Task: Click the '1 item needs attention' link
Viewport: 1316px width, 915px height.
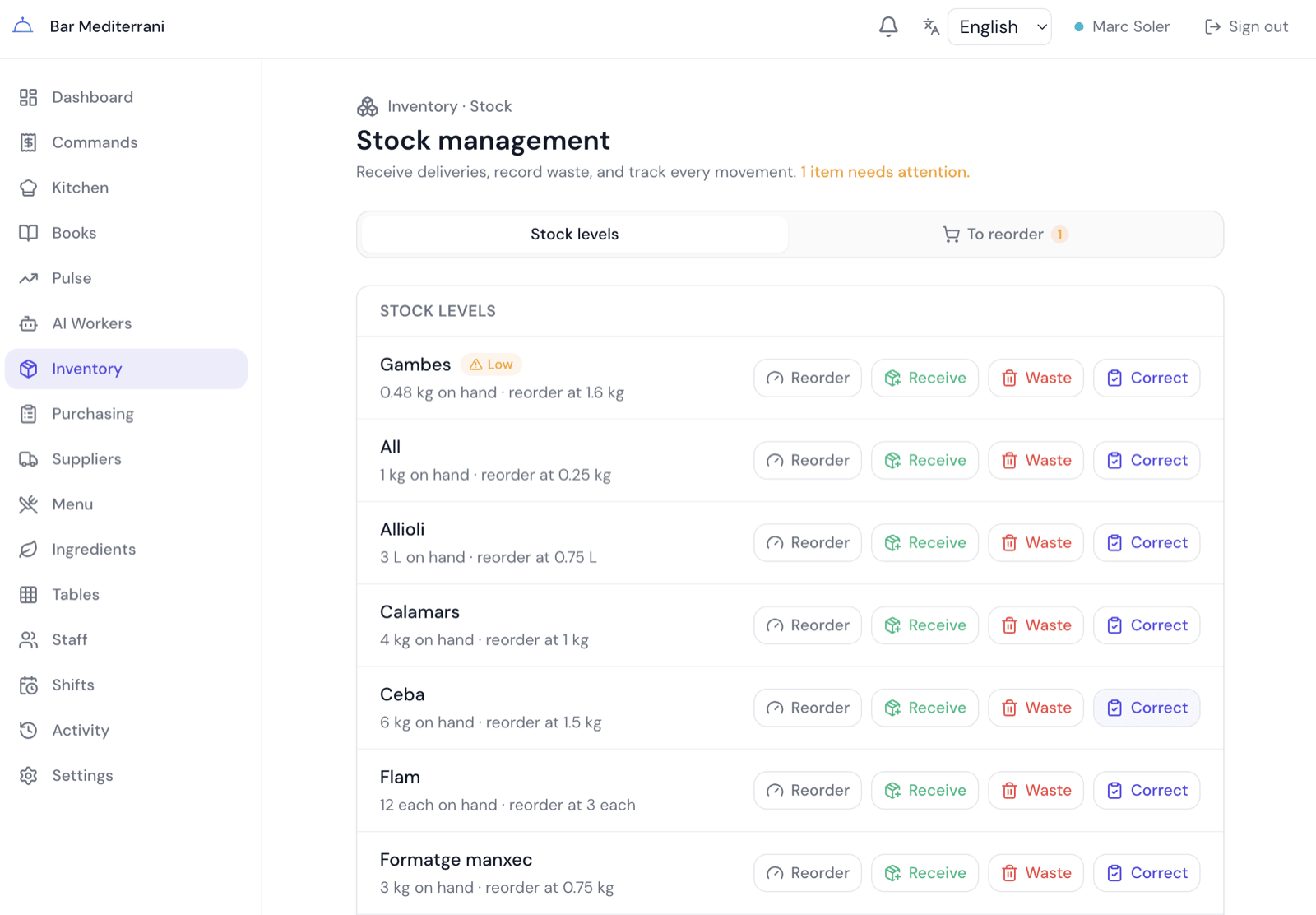Action: [x=885, y=172]
